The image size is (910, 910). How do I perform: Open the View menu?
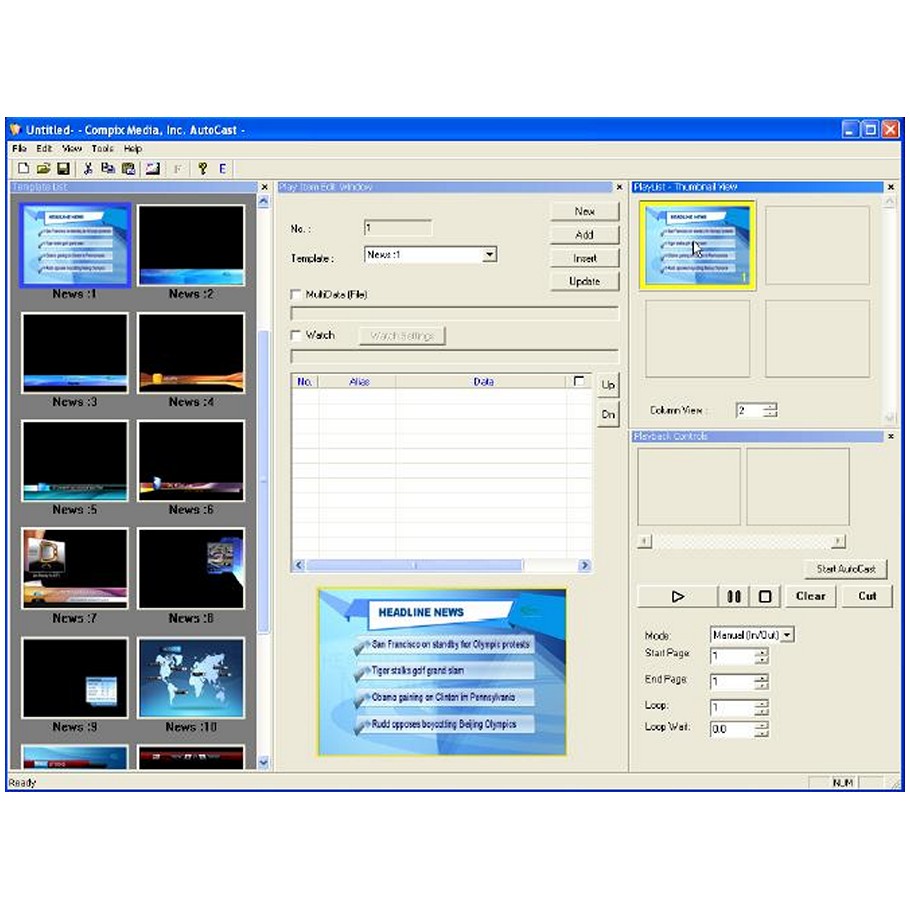pos(72,149)
